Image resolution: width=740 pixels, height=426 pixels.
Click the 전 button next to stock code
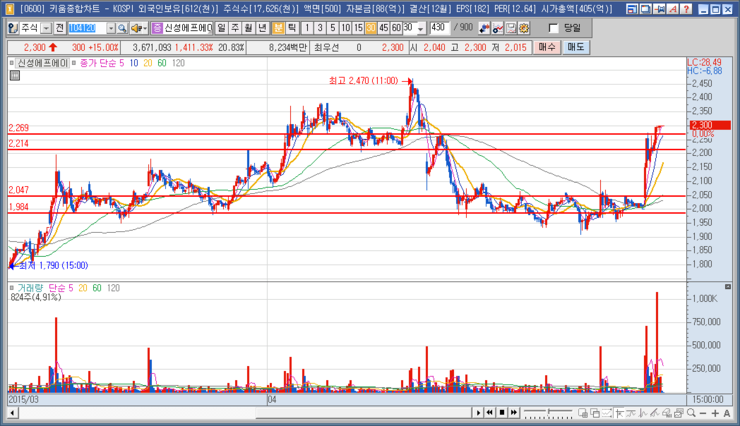pos(59,28)
